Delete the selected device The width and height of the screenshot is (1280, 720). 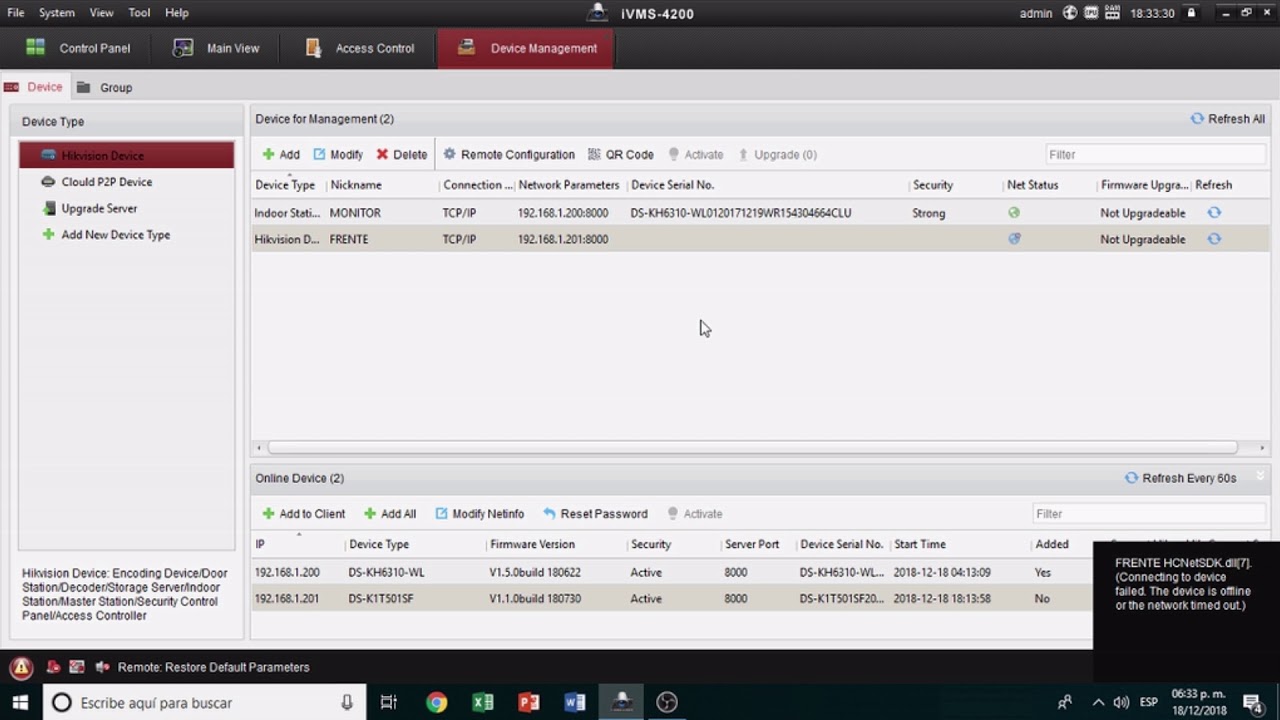click(x=401, y=155)
